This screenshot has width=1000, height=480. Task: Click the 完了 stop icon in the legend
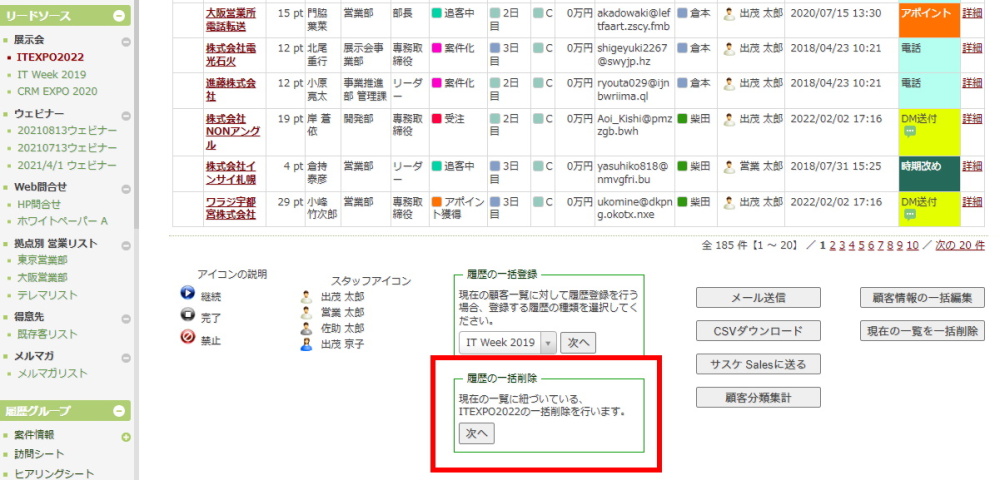click(187, 316)
